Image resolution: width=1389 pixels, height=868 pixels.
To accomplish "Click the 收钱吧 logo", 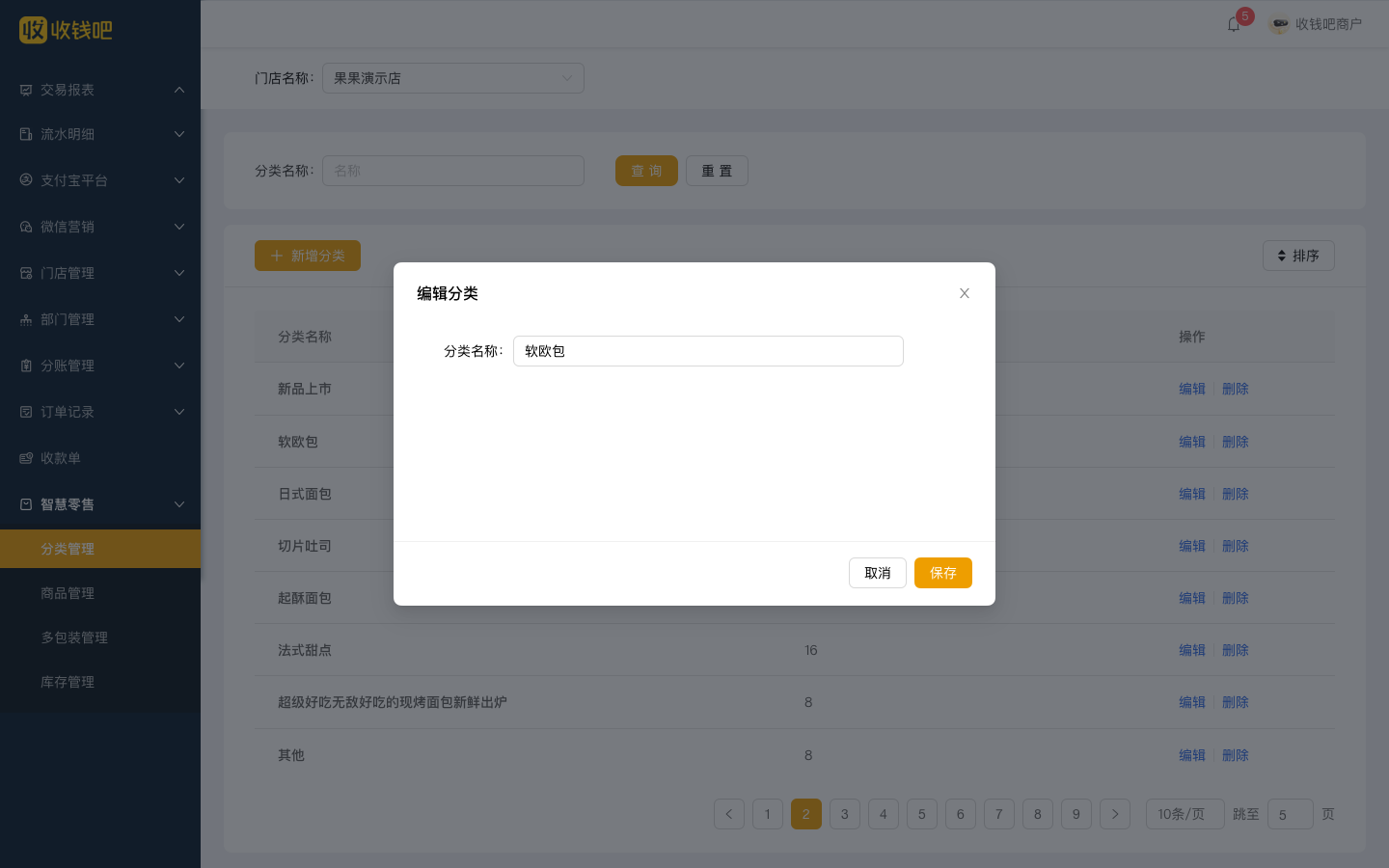I will pyautogui.click(x=66, y=30).
